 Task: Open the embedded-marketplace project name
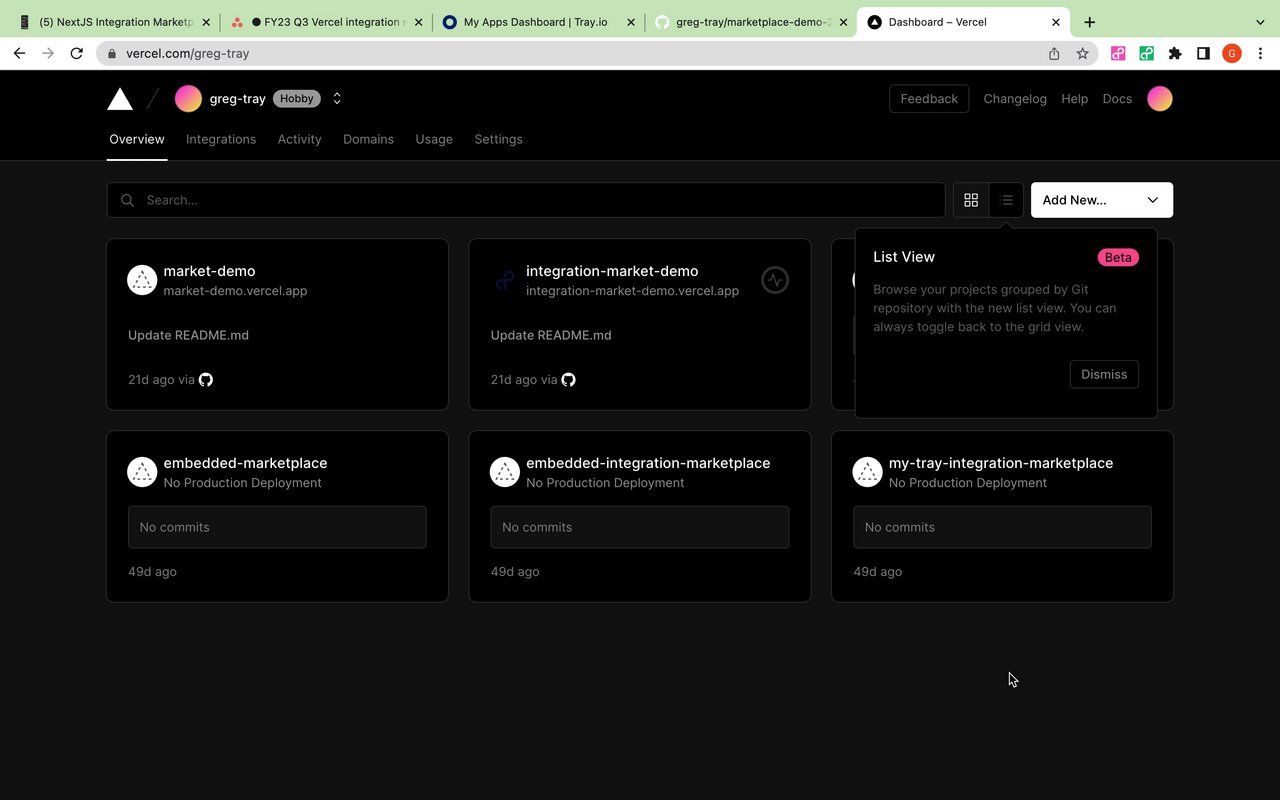245,463
